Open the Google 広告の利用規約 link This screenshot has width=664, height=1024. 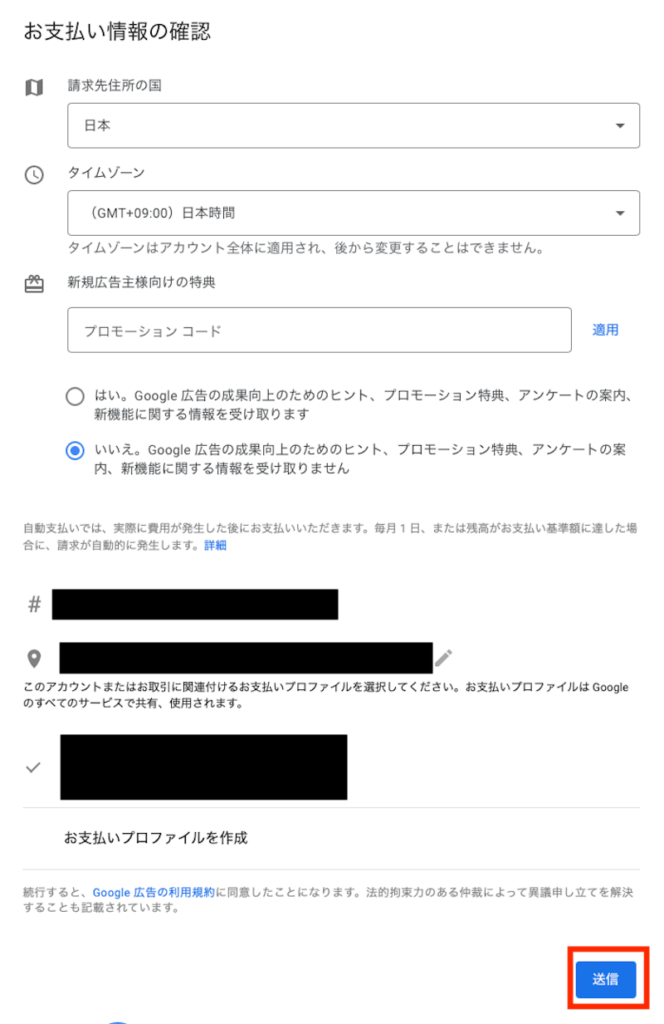[x=153, y=892]
